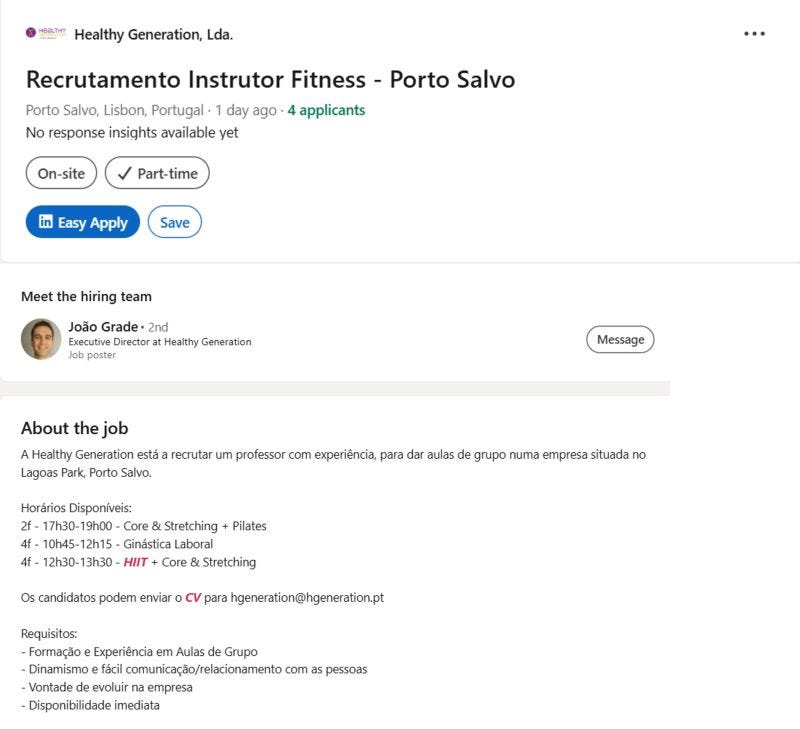The image size is (800, 729).
Task: Message the job poster
Action: pyautogui.click(x=620, y=339)
